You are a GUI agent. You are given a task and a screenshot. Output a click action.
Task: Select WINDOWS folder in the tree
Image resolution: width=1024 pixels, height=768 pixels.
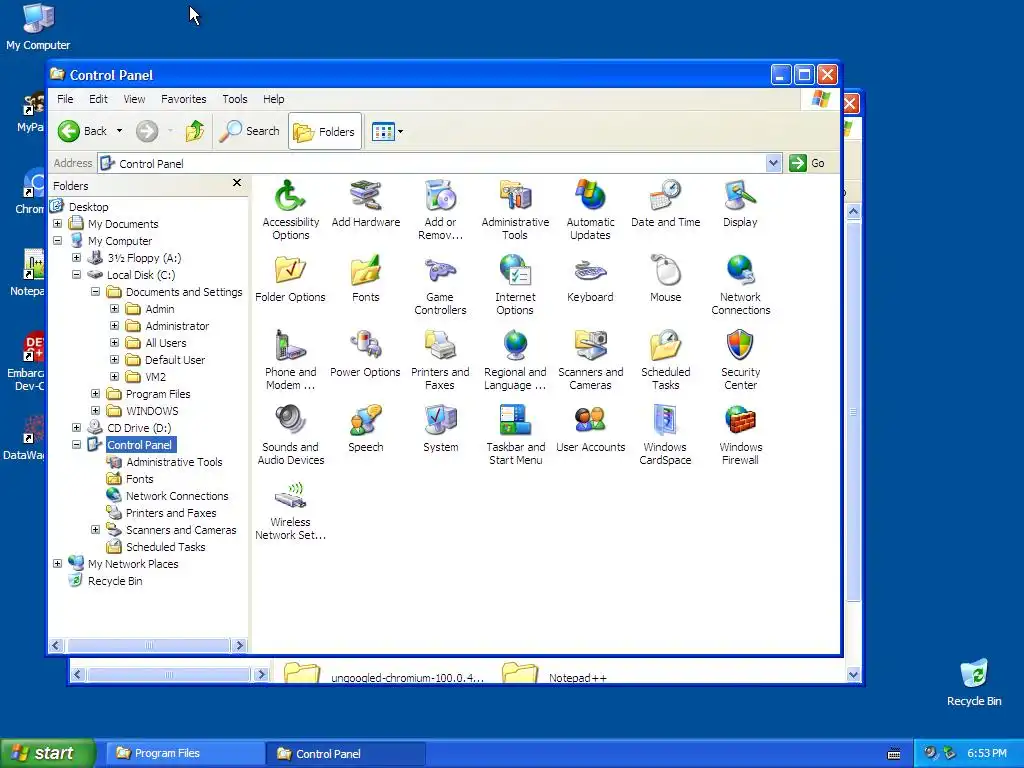(152, 411)
